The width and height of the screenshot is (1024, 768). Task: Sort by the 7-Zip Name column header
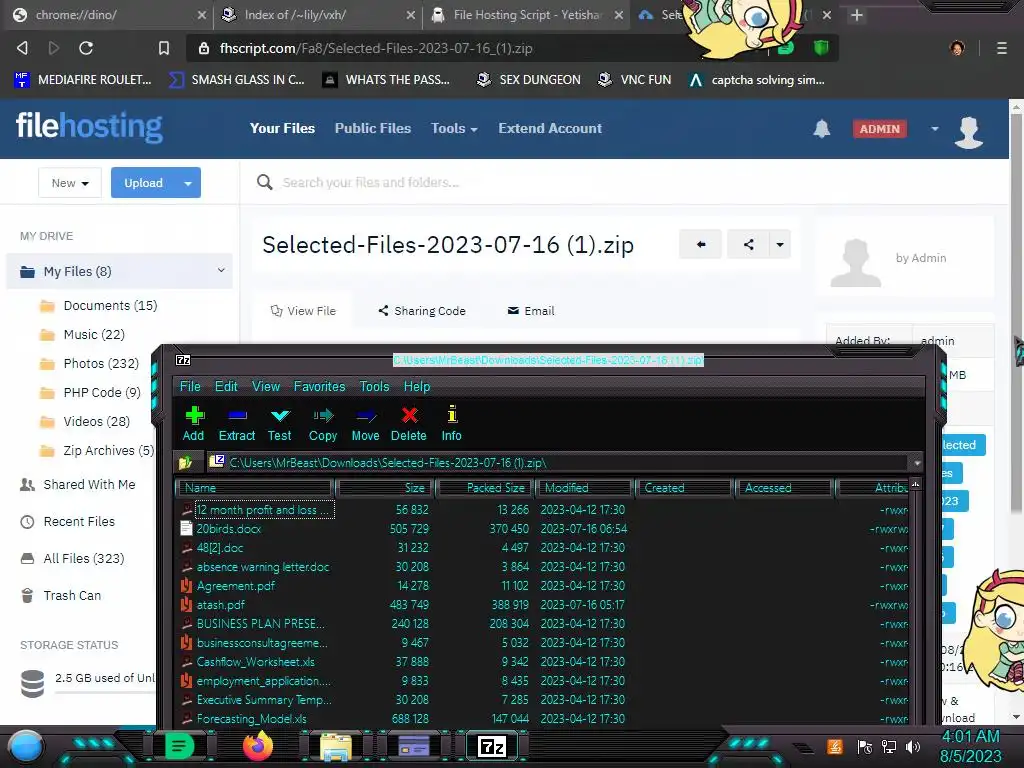(255, 488)
